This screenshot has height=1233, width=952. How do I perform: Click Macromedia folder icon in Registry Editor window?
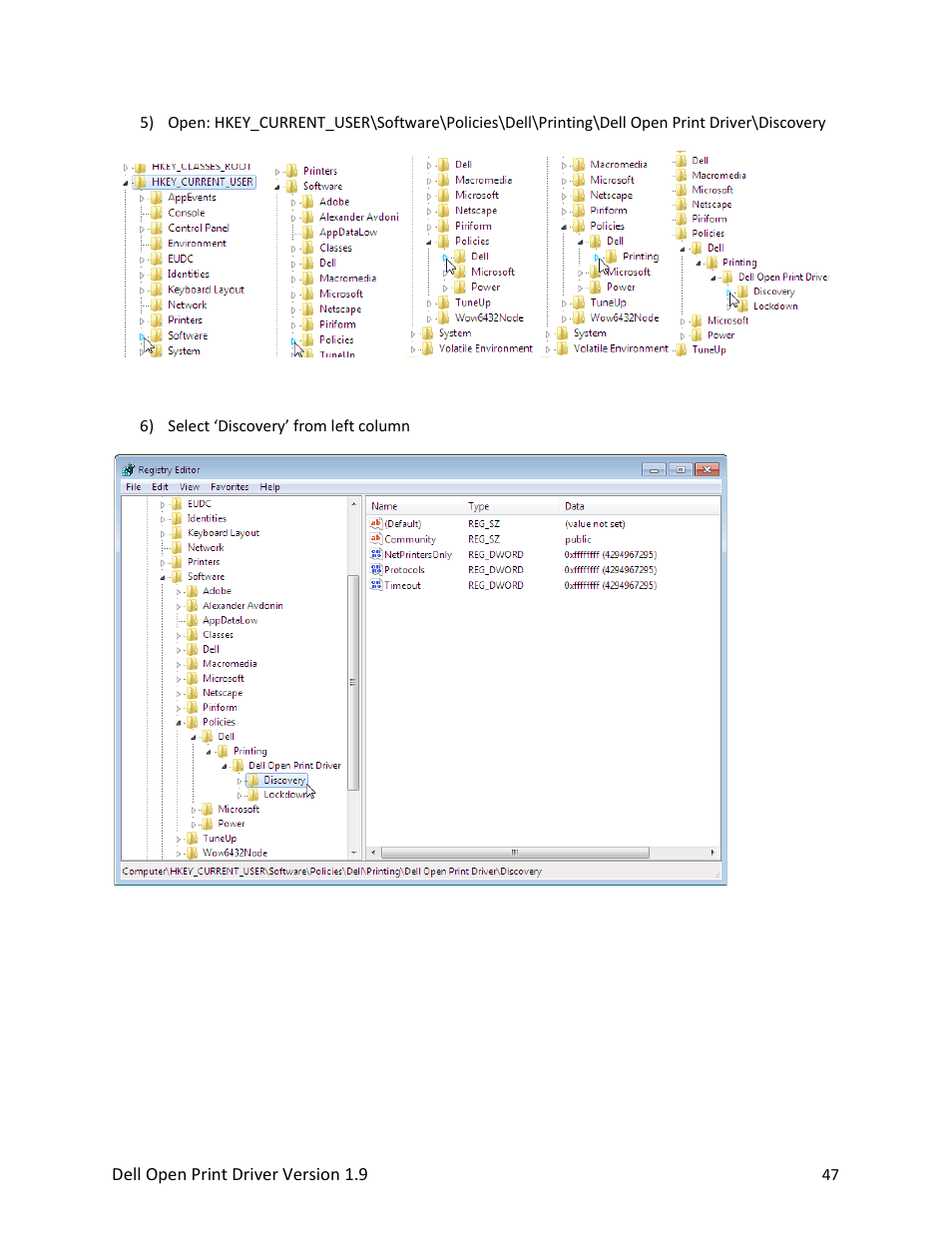pos(192,664)
